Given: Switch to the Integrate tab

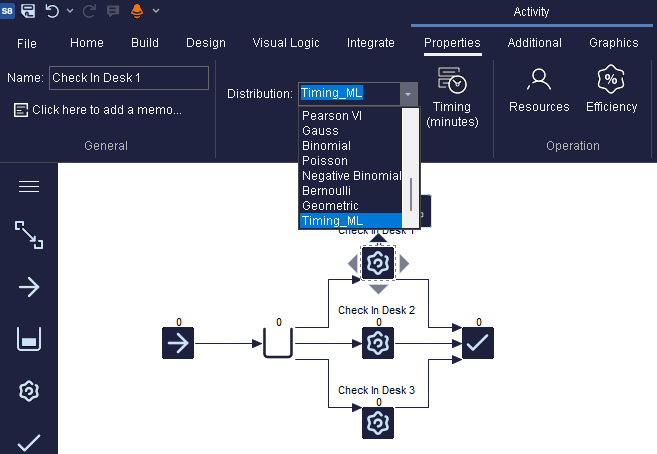Looking at the screenshot, I should coord(370,43).
